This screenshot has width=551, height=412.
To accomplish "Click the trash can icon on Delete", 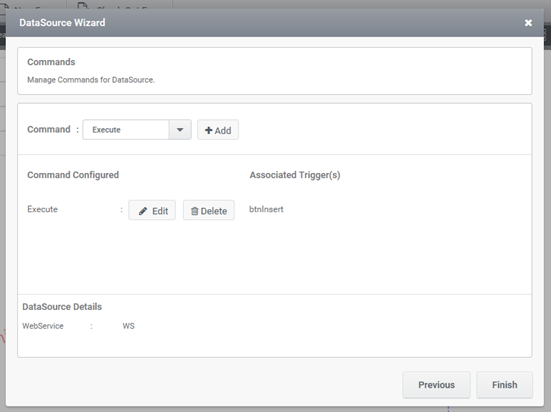I will [194, 211].
